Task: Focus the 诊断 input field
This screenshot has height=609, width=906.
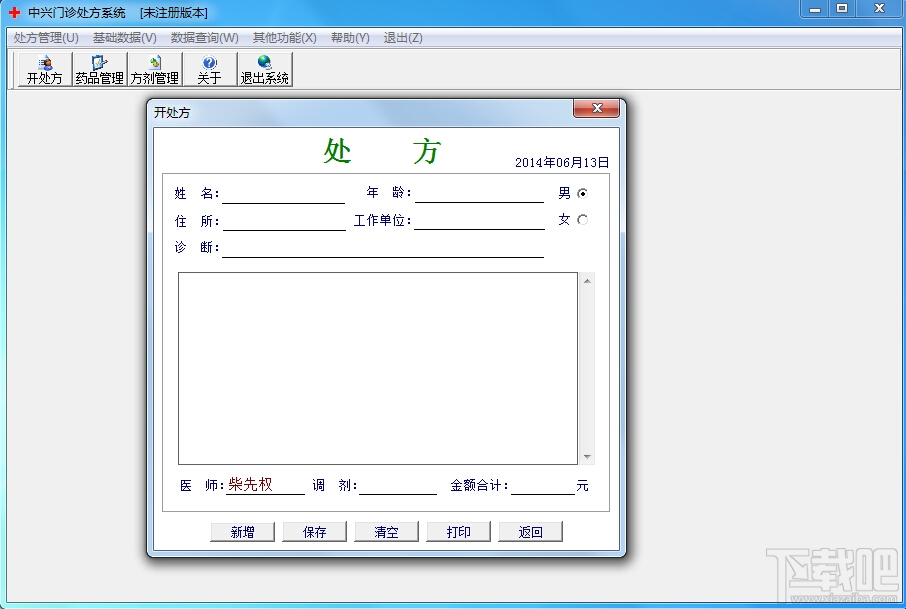Action: pos(383,248)
